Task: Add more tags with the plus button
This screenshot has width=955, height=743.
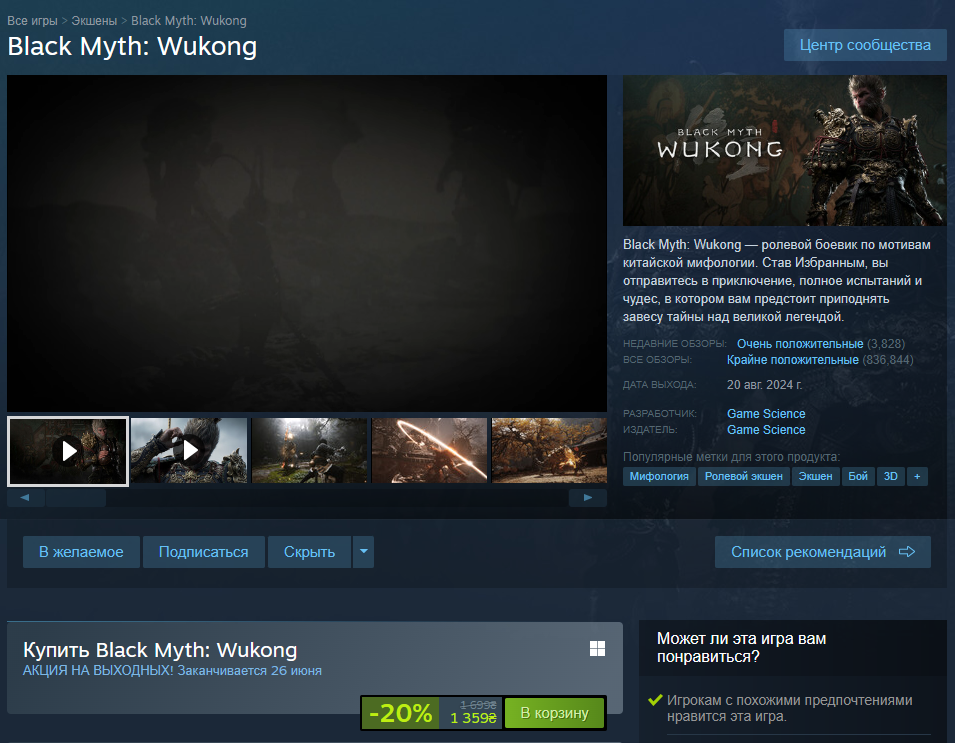Action: pos(917,476)
